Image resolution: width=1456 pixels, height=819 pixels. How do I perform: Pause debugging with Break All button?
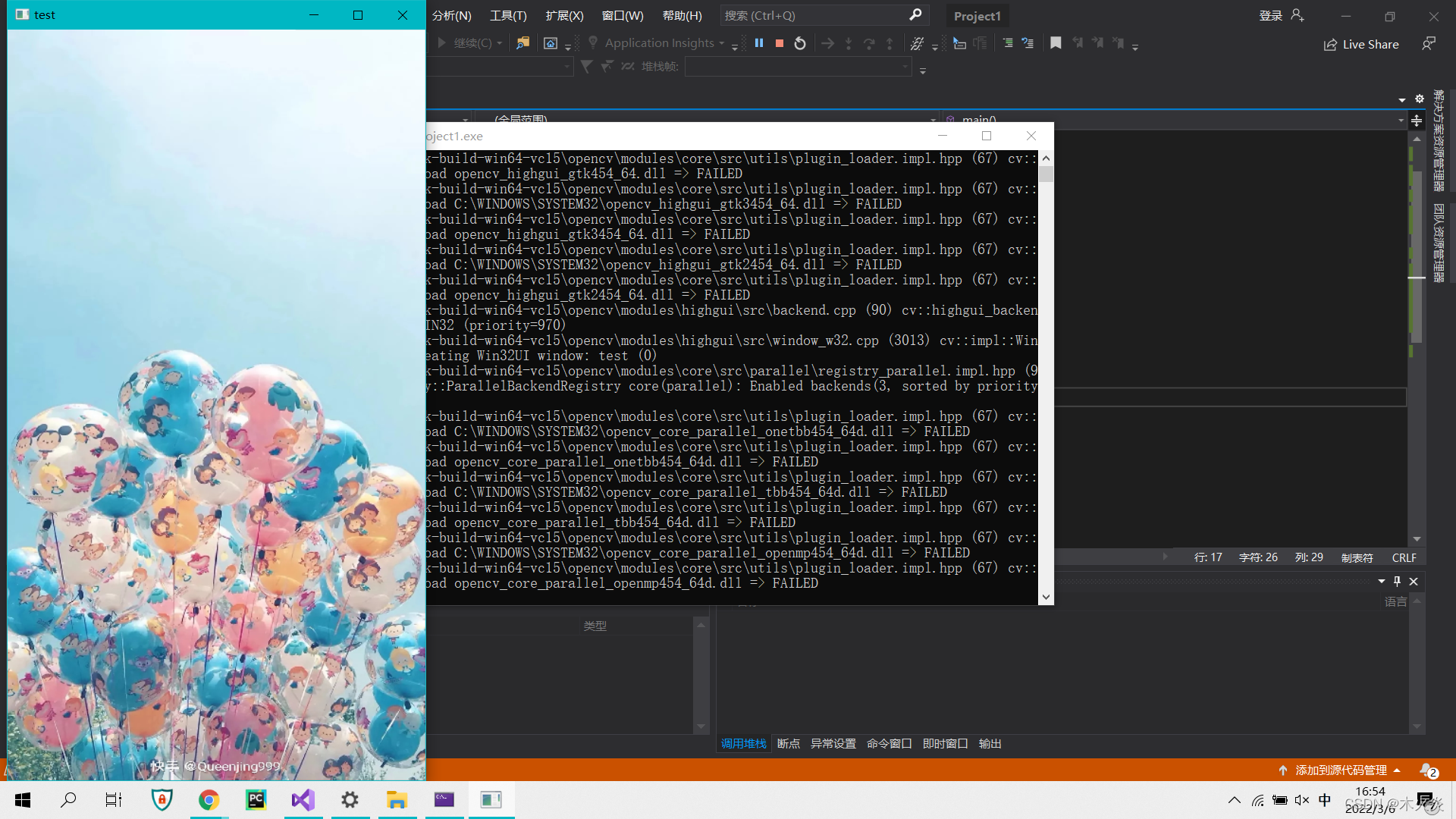click(759, 43)
